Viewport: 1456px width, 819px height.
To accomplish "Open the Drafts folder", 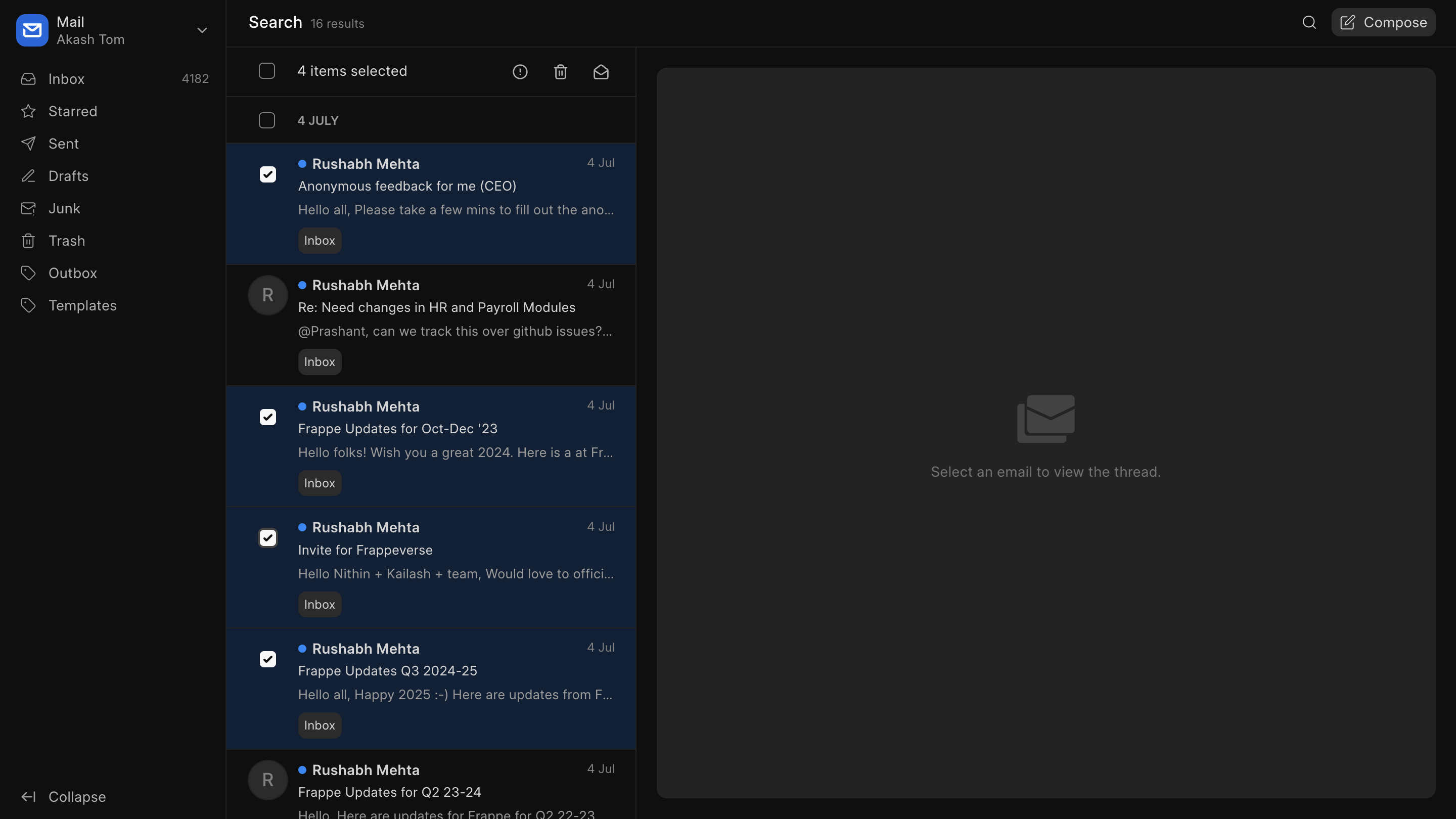I will 68,176.
